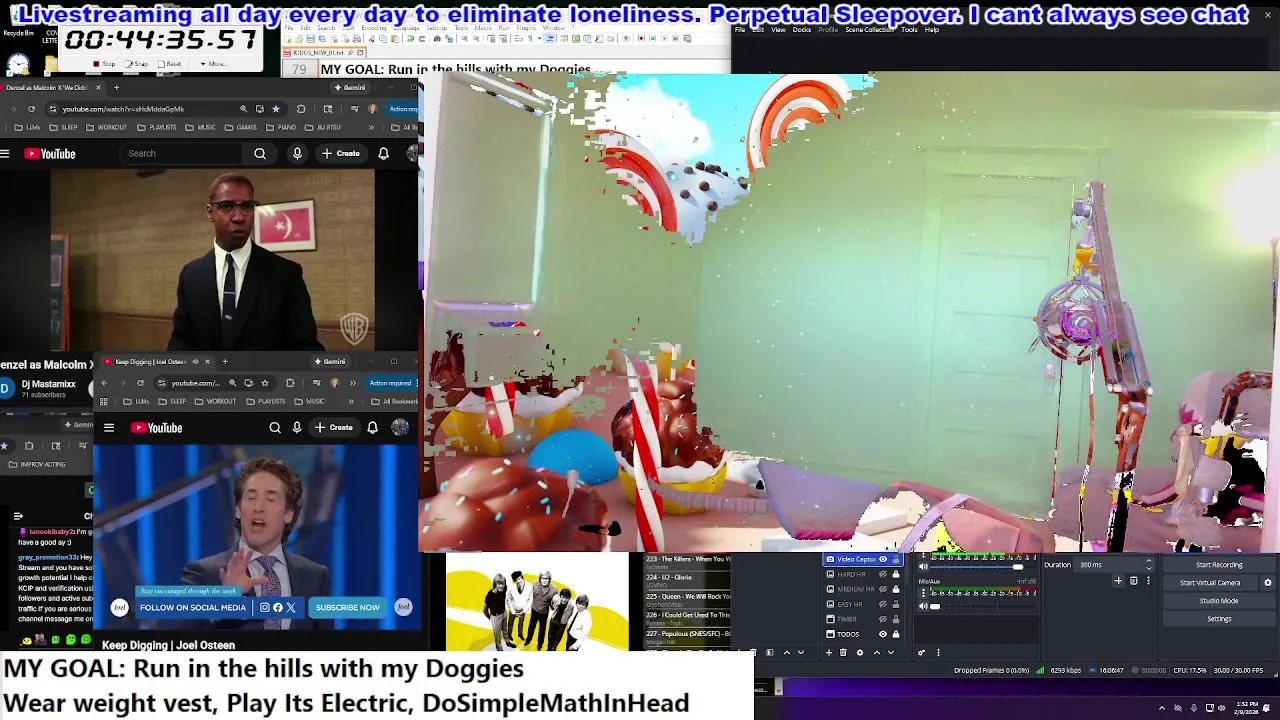Open OBS Docks menu
Viewport: 1280px width, 720px height.
[x=802, y=30]
